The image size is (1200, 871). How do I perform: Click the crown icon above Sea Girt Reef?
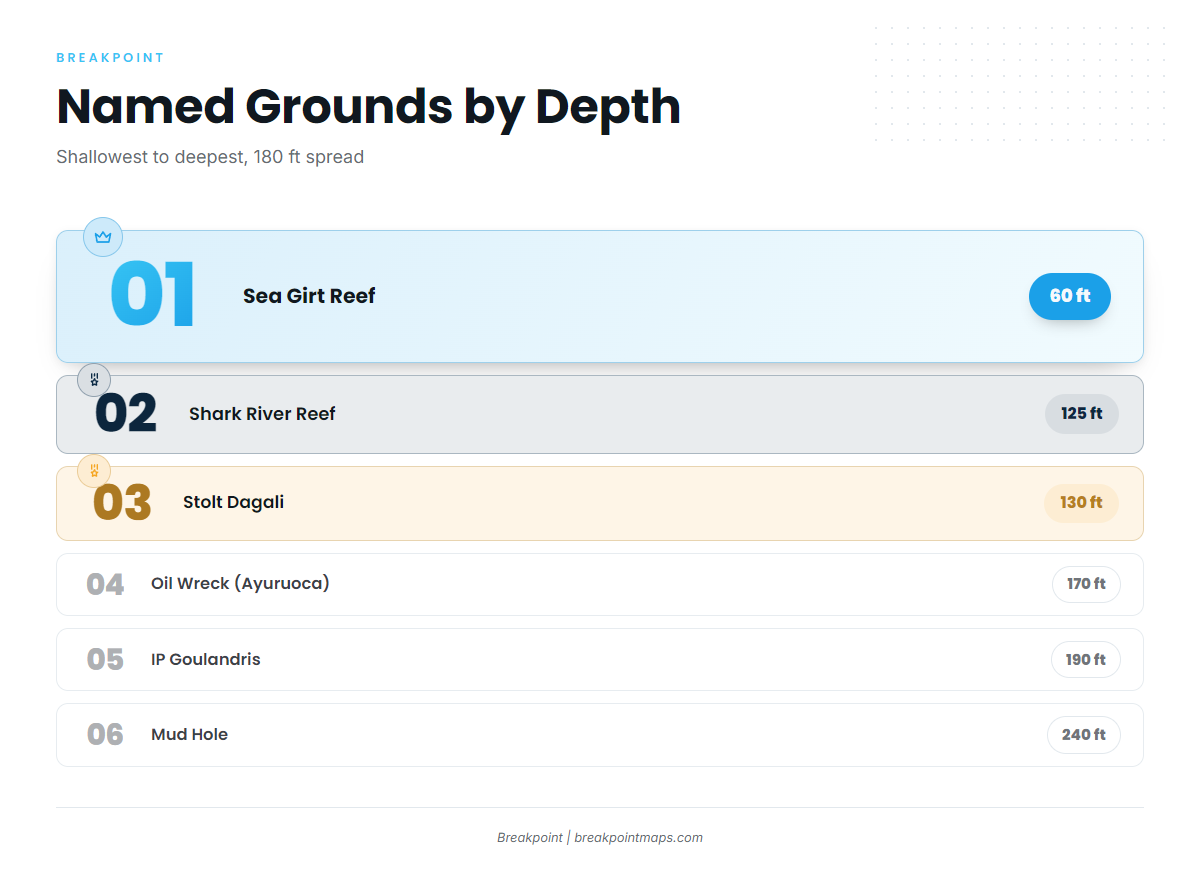pos(102,237)
